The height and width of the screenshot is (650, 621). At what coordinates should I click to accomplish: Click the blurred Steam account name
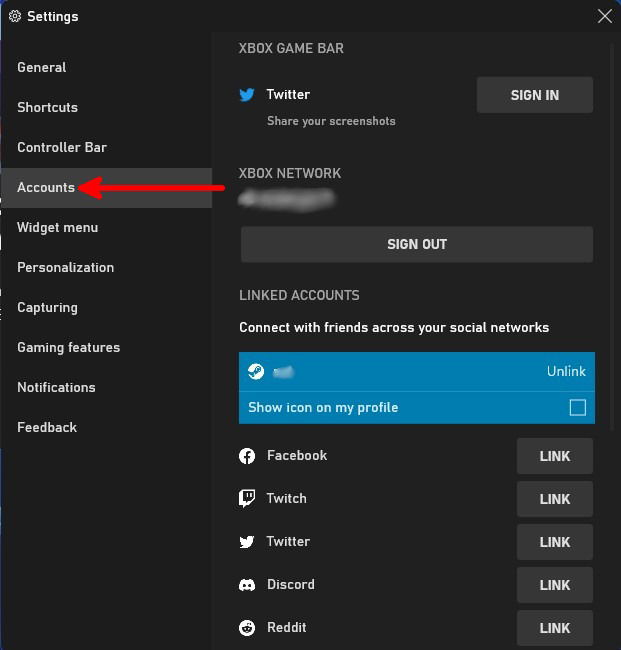283,372
